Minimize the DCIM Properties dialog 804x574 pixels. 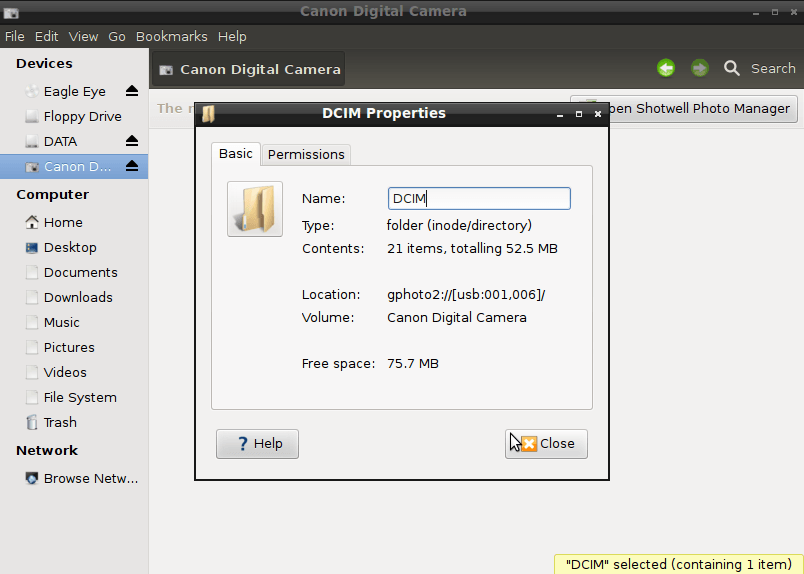point(560,114)
